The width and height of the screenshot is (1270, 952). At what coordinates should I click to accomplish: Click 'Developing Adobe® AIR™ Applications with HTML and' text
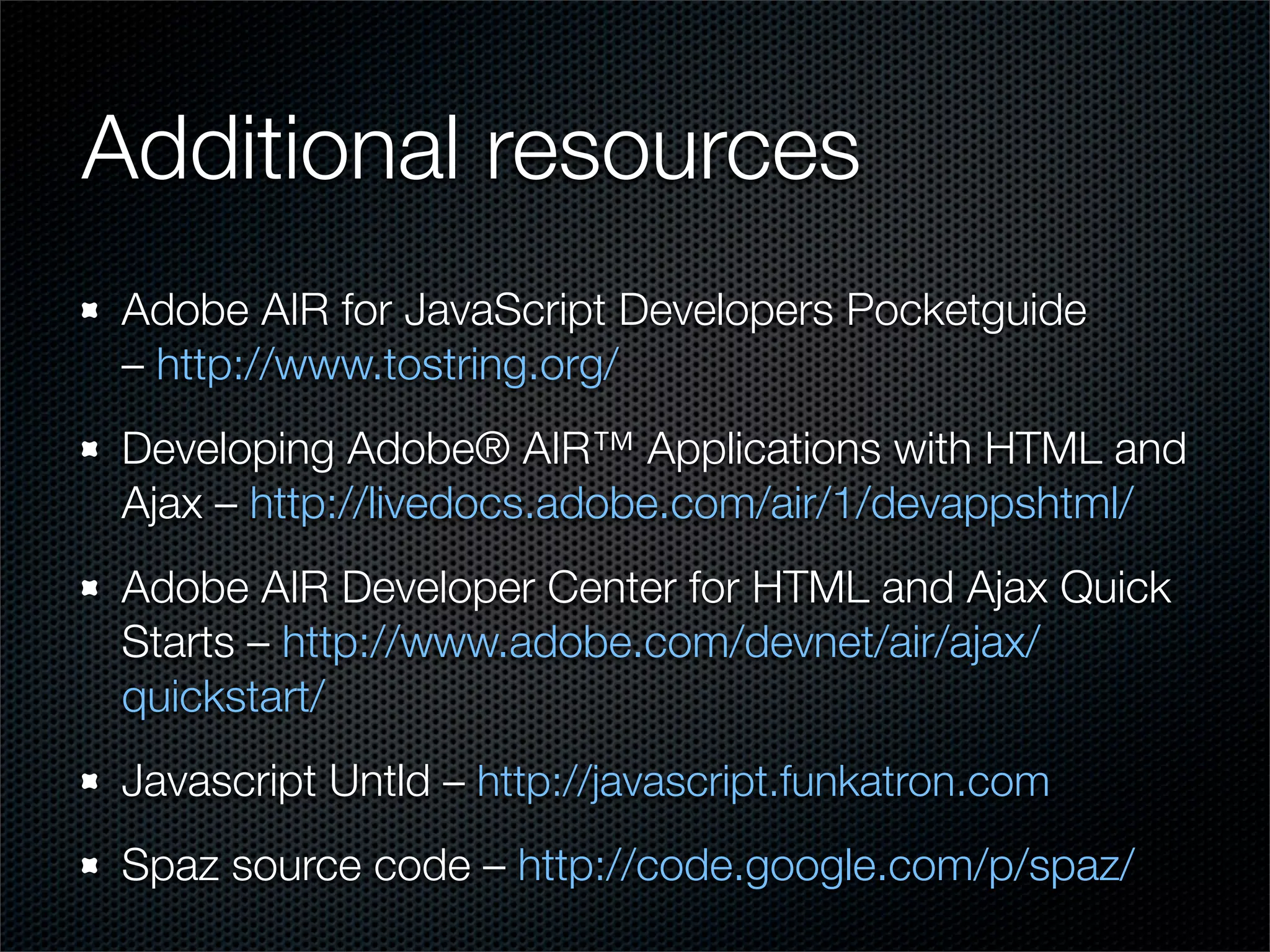click(x=654, y=449)
